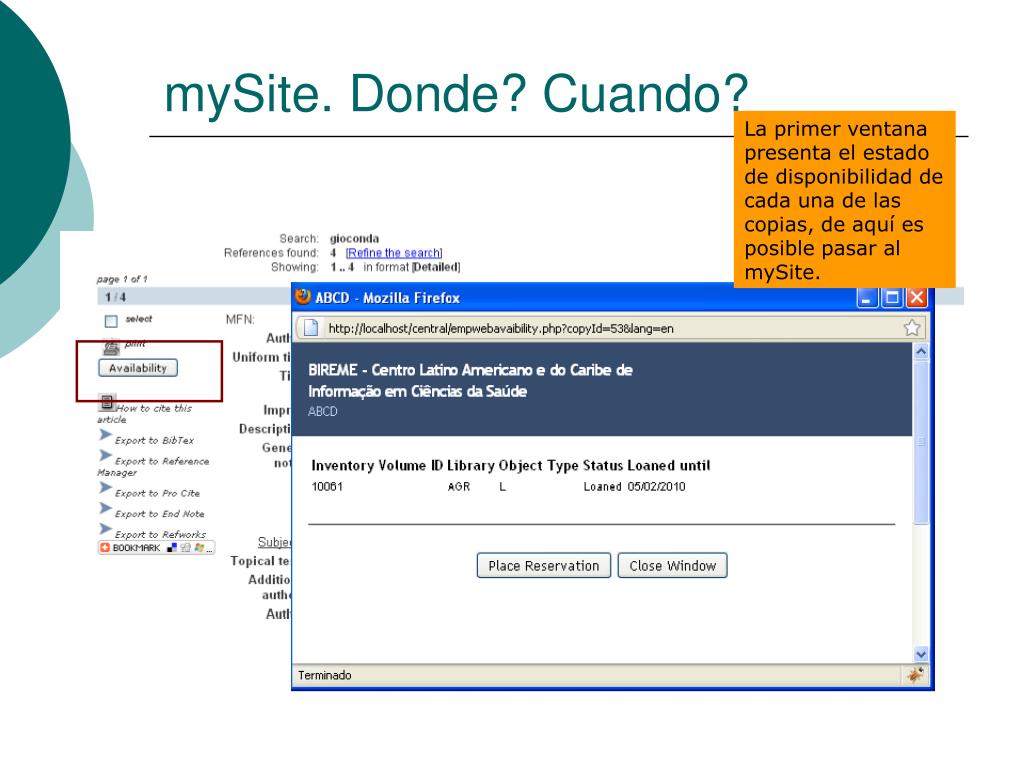Click Place Reservation button
The image size is (1024, 768).
(543, 566)
